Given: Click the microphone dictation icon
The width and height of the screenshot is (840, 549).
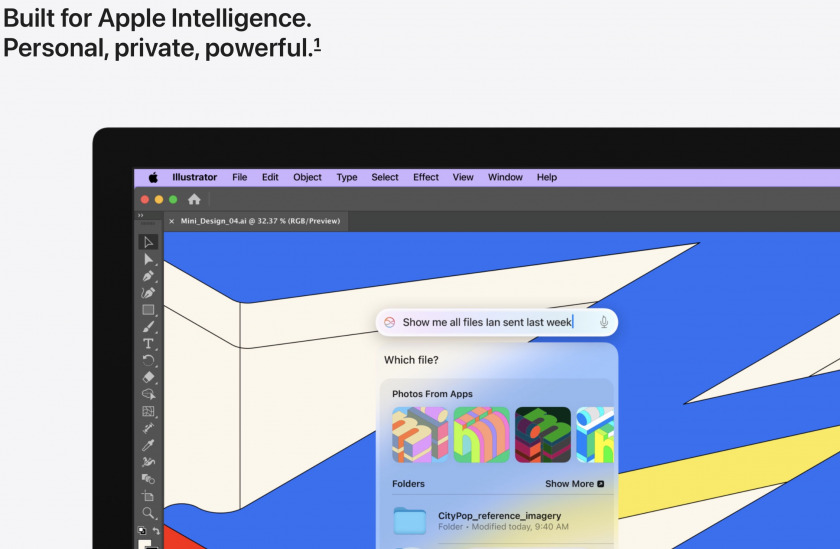Looking at the screenshot, I should point(604,322).
